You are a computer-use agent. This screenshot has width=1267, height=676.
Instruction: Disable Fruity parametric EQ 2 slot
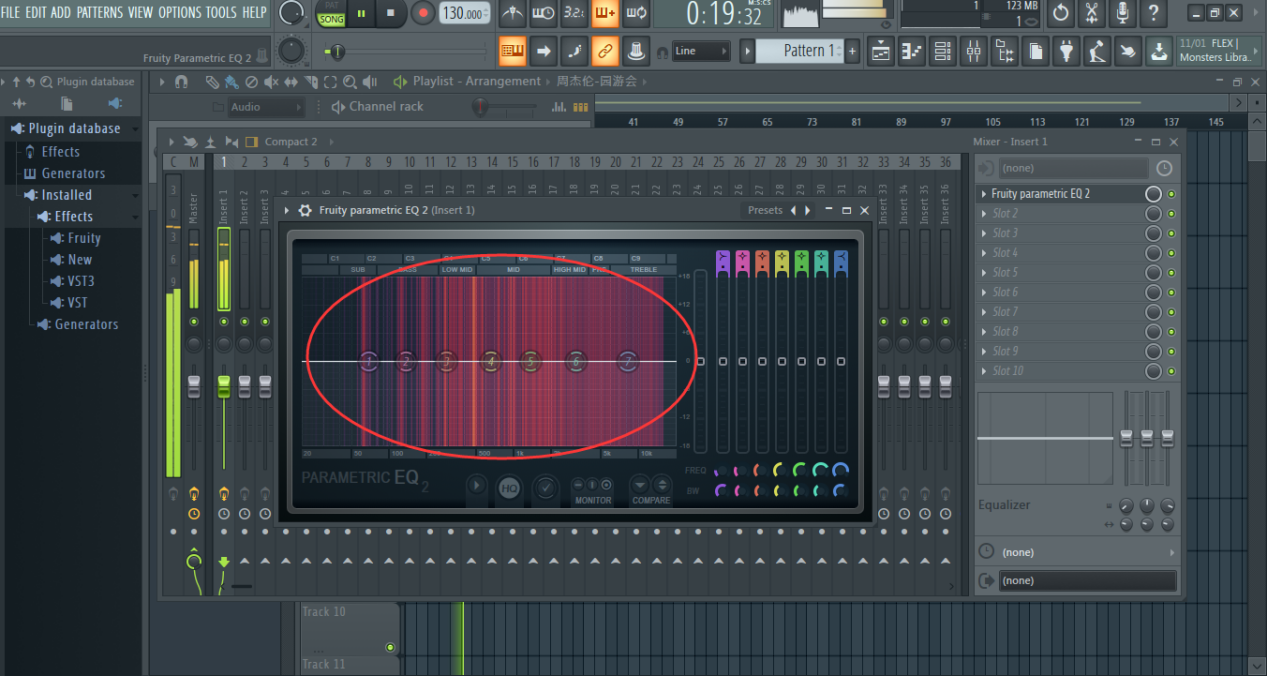tap(1172, 194)
